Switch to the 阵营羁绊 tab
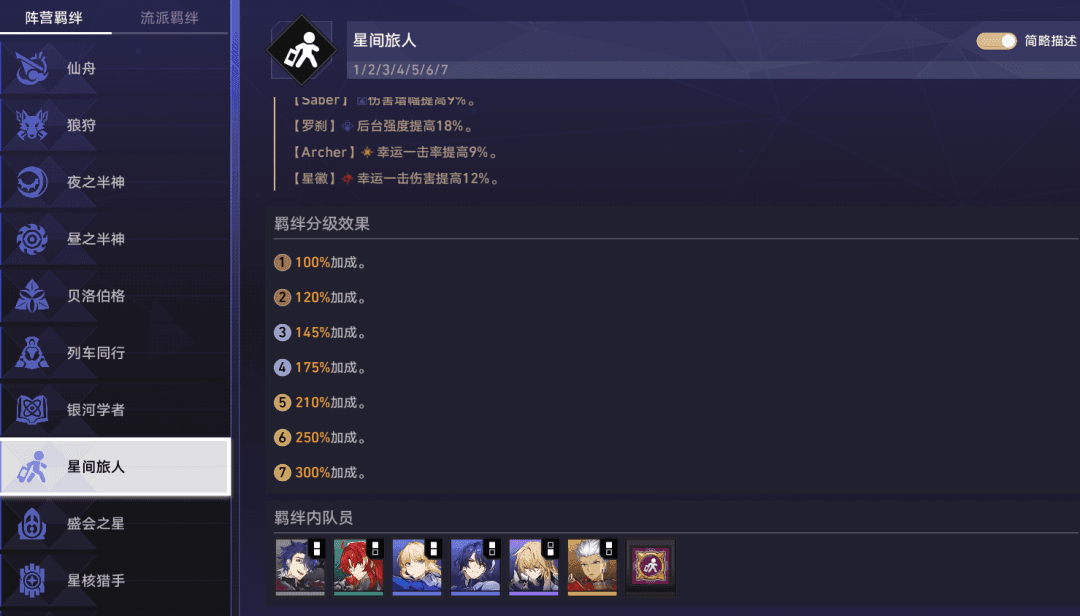This screenshot has width=1080, height=616. [54, 18]
